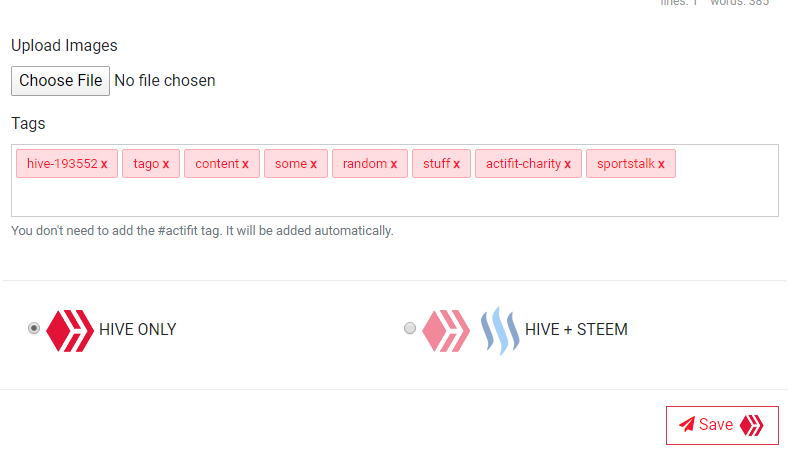Image resolution: width=788 pixels, height=456 pixels.
Task: Remove the actifit-charity tag
Action: 567,164
